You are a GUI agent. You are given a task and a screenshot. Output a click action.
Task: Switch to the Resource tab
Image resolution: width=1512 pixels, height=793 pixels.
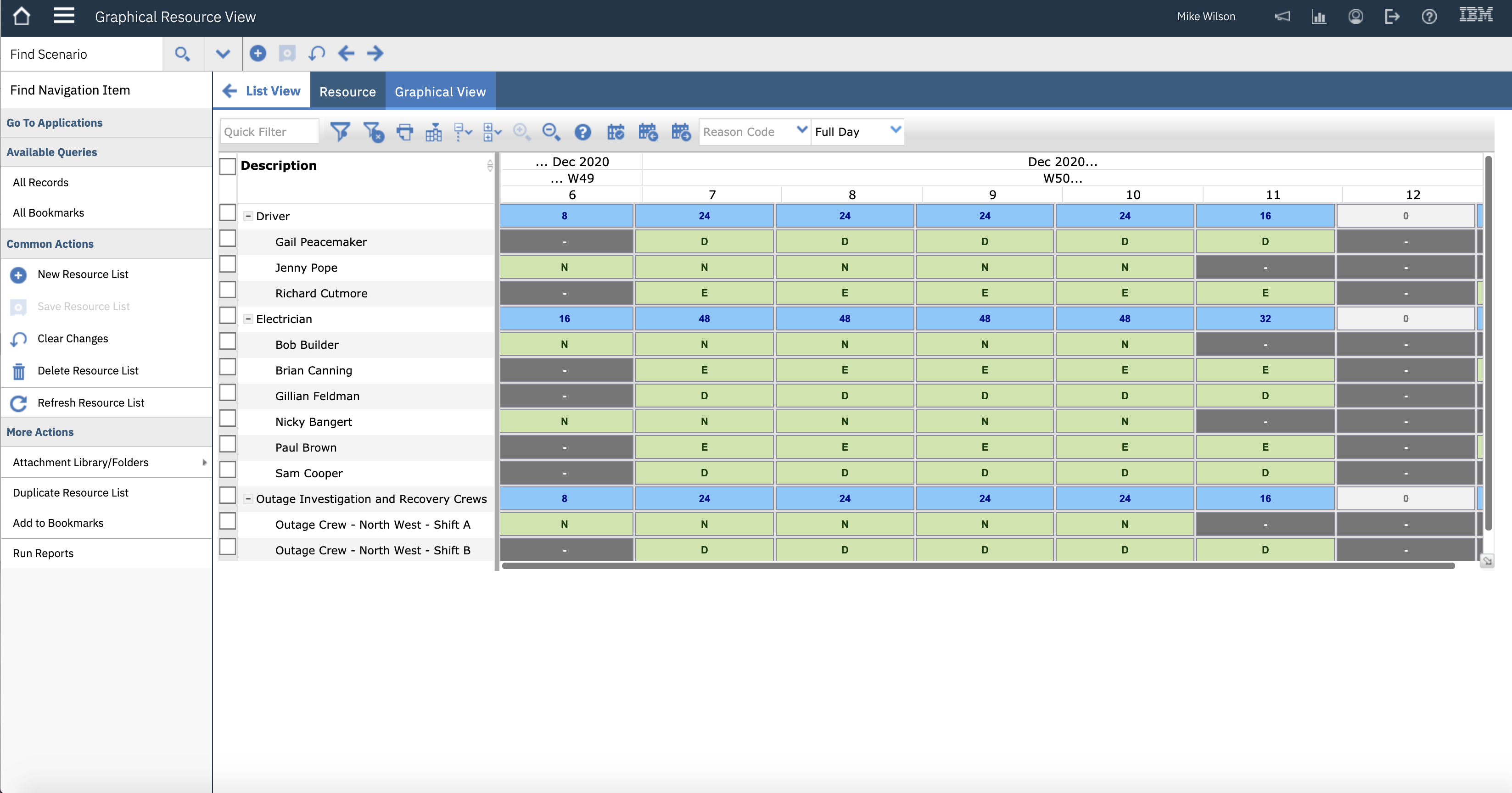[x=347, y=92]
